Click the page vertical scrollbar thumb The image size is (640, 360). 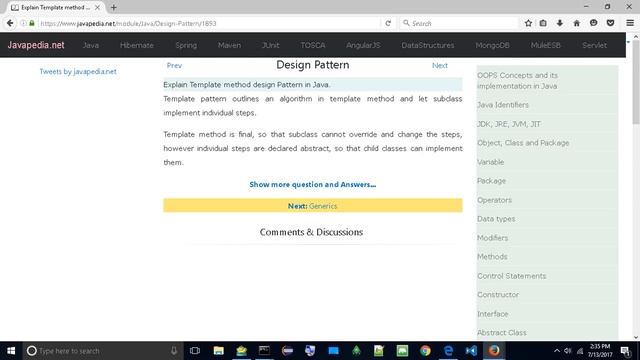[636, 82]
